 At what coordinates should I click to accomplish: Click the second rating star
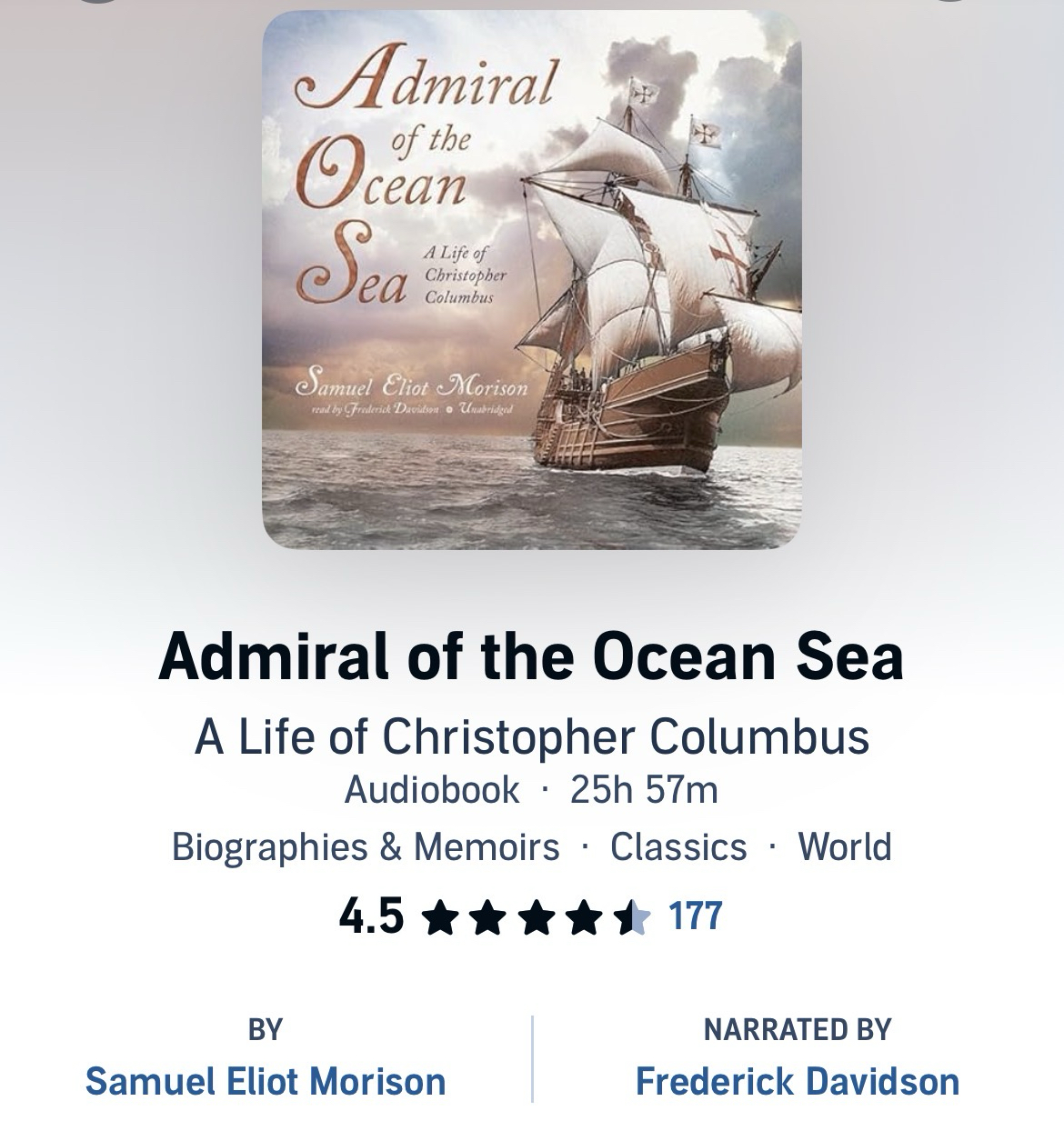pyautogui.click(x=489, y=917)
